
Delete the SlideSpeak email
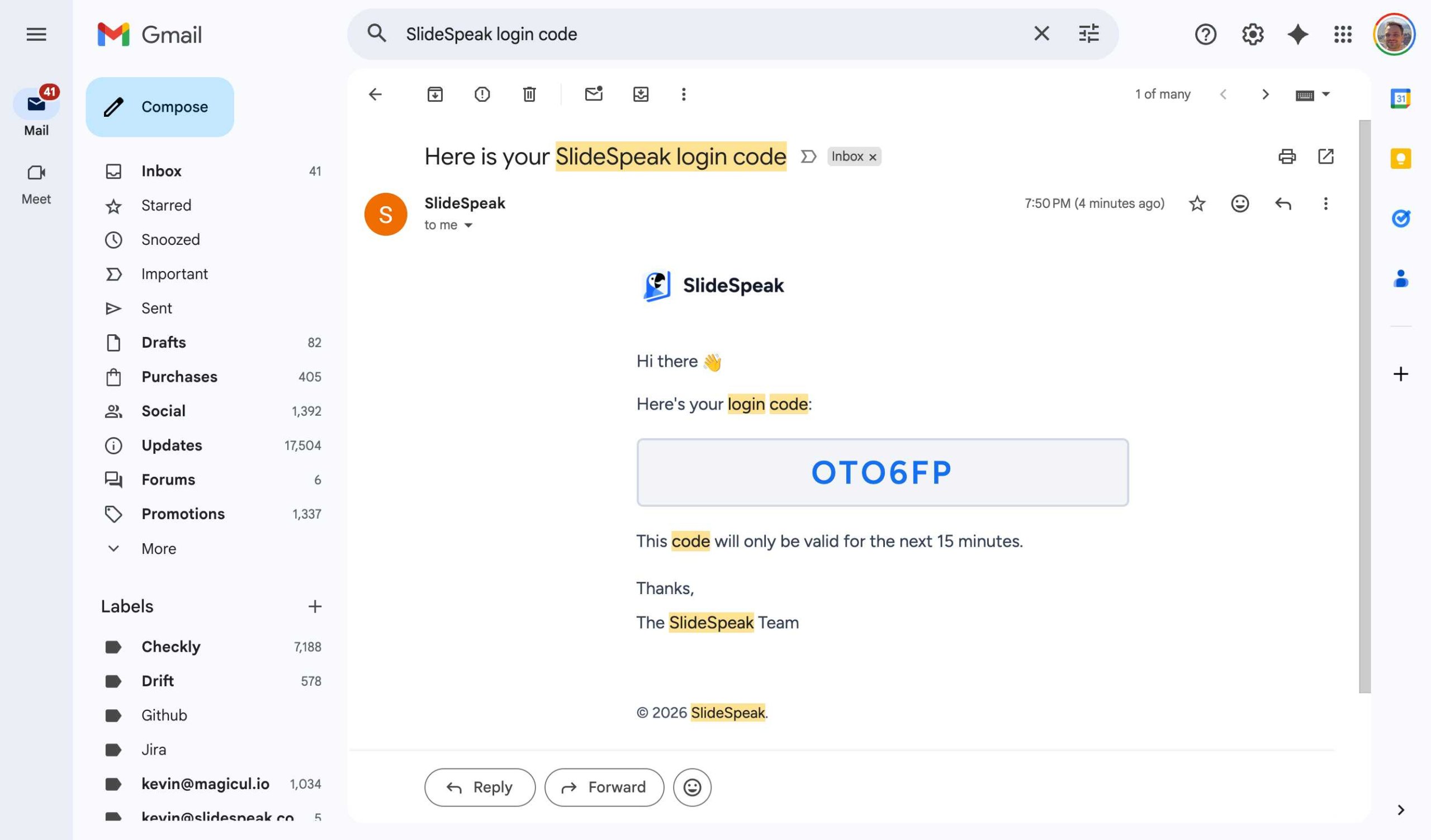[x=529, y=94]
